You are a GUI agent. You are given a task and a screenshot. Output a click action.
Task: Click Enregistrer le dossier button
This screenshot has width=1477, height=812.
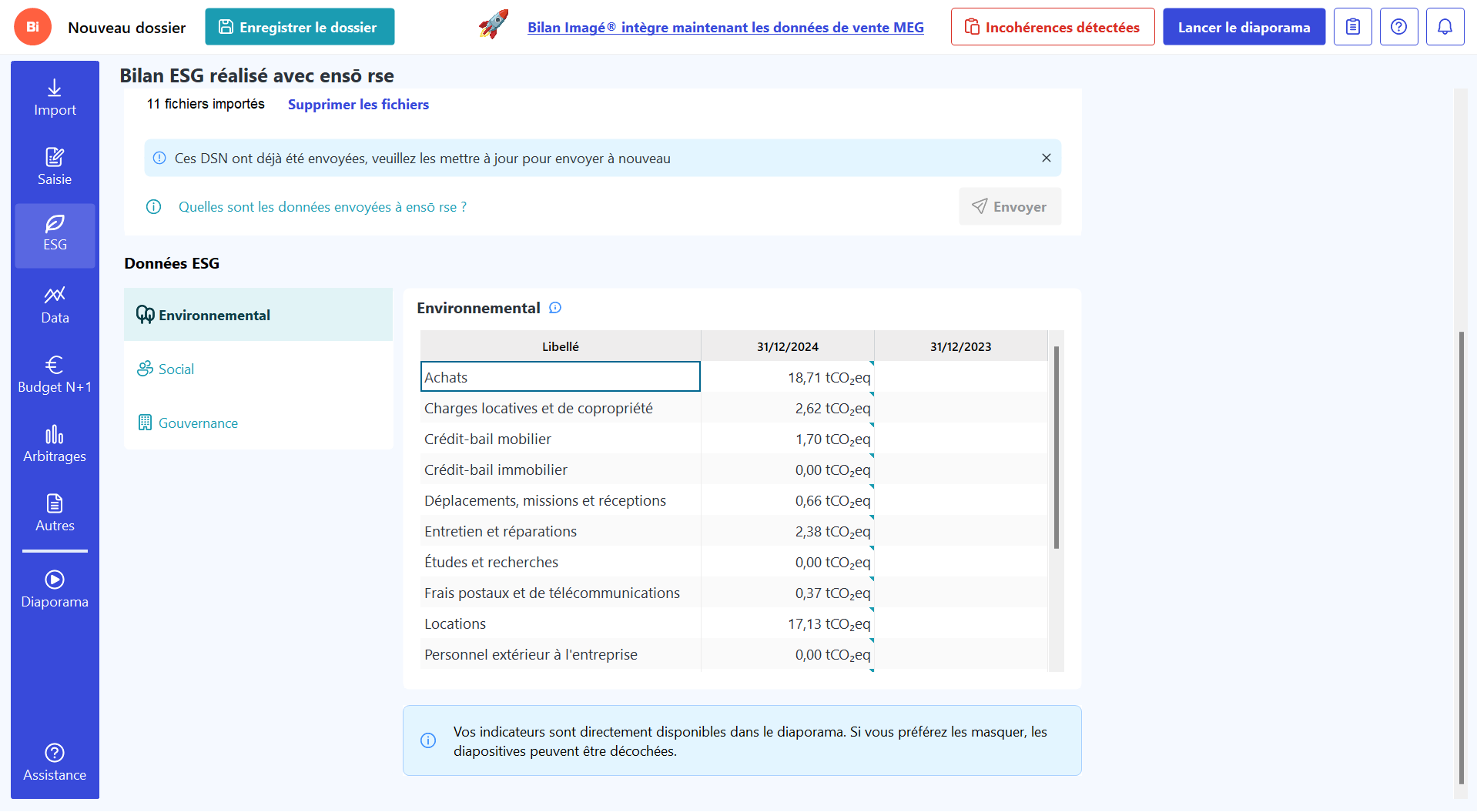tap(300, 27)
